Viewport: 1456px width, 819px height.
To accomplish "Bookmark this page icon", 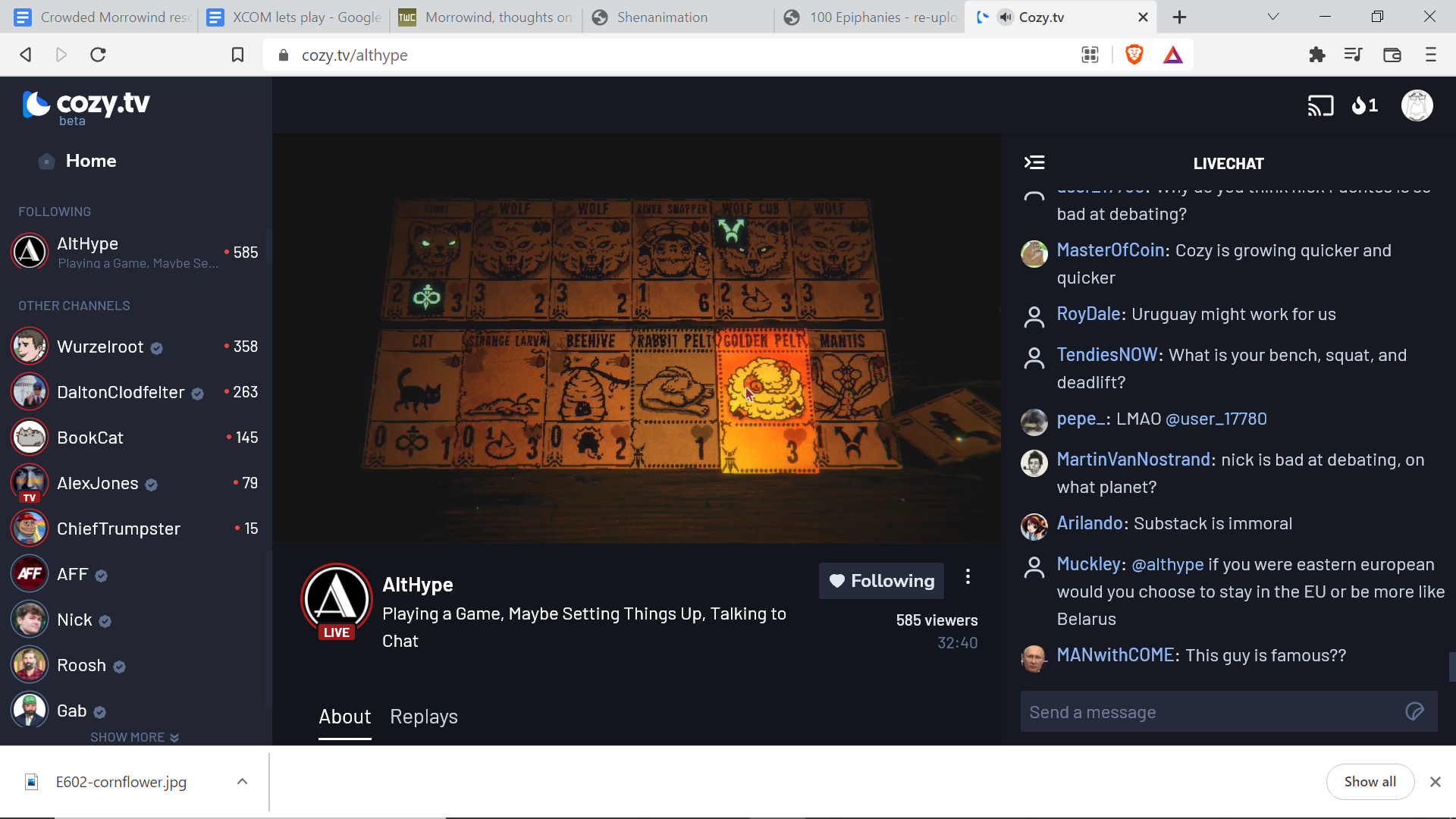I will coord(237,55).
